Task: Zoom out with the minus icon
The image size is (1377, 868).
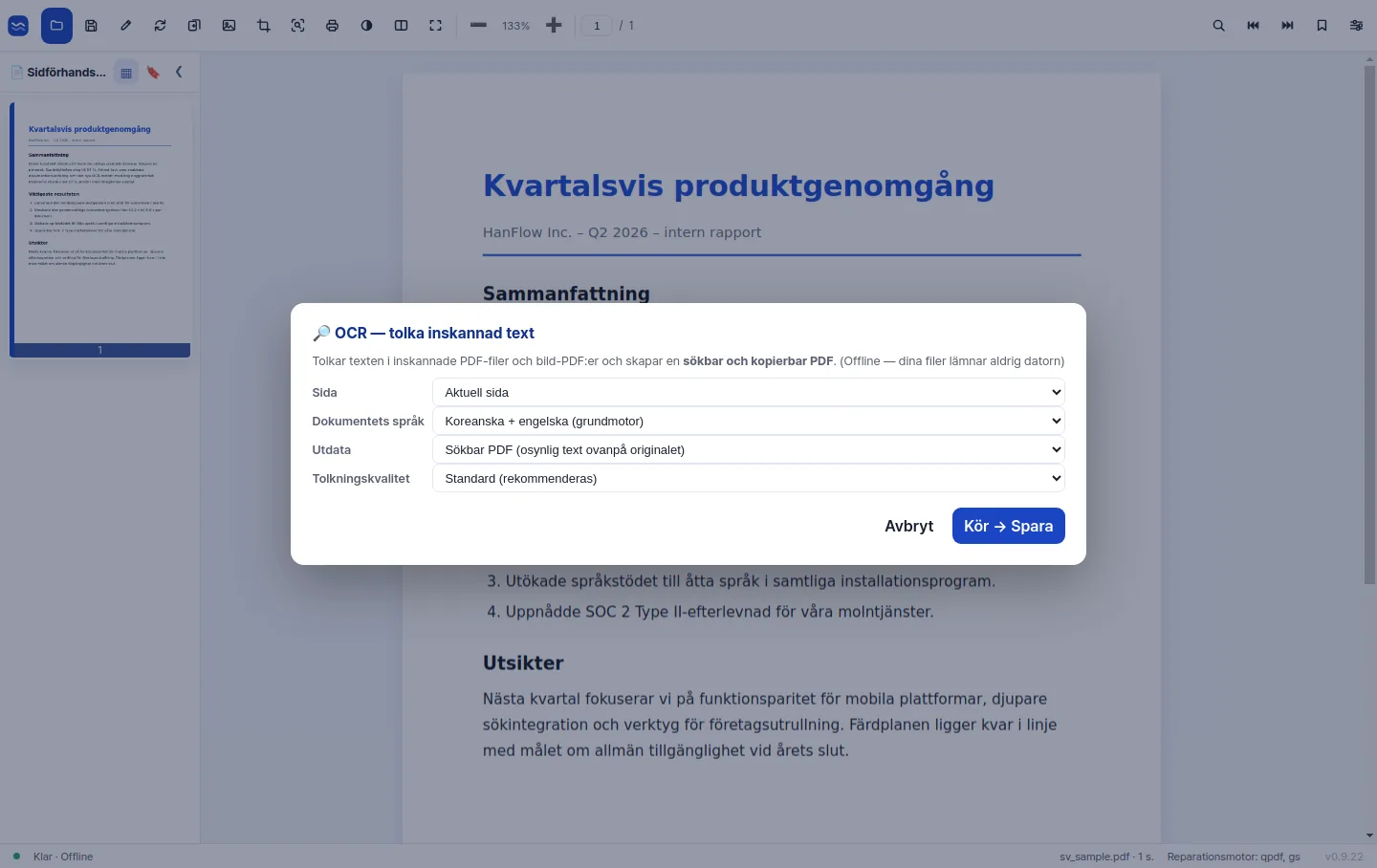Action: pyautogui.click(x=478, y=26)
